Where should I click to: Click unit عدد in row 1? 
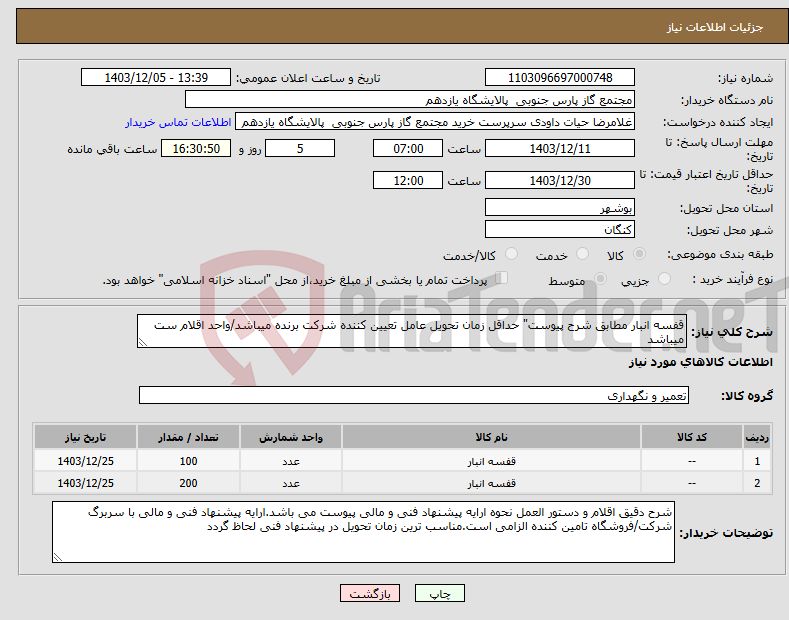pos(291,461)
